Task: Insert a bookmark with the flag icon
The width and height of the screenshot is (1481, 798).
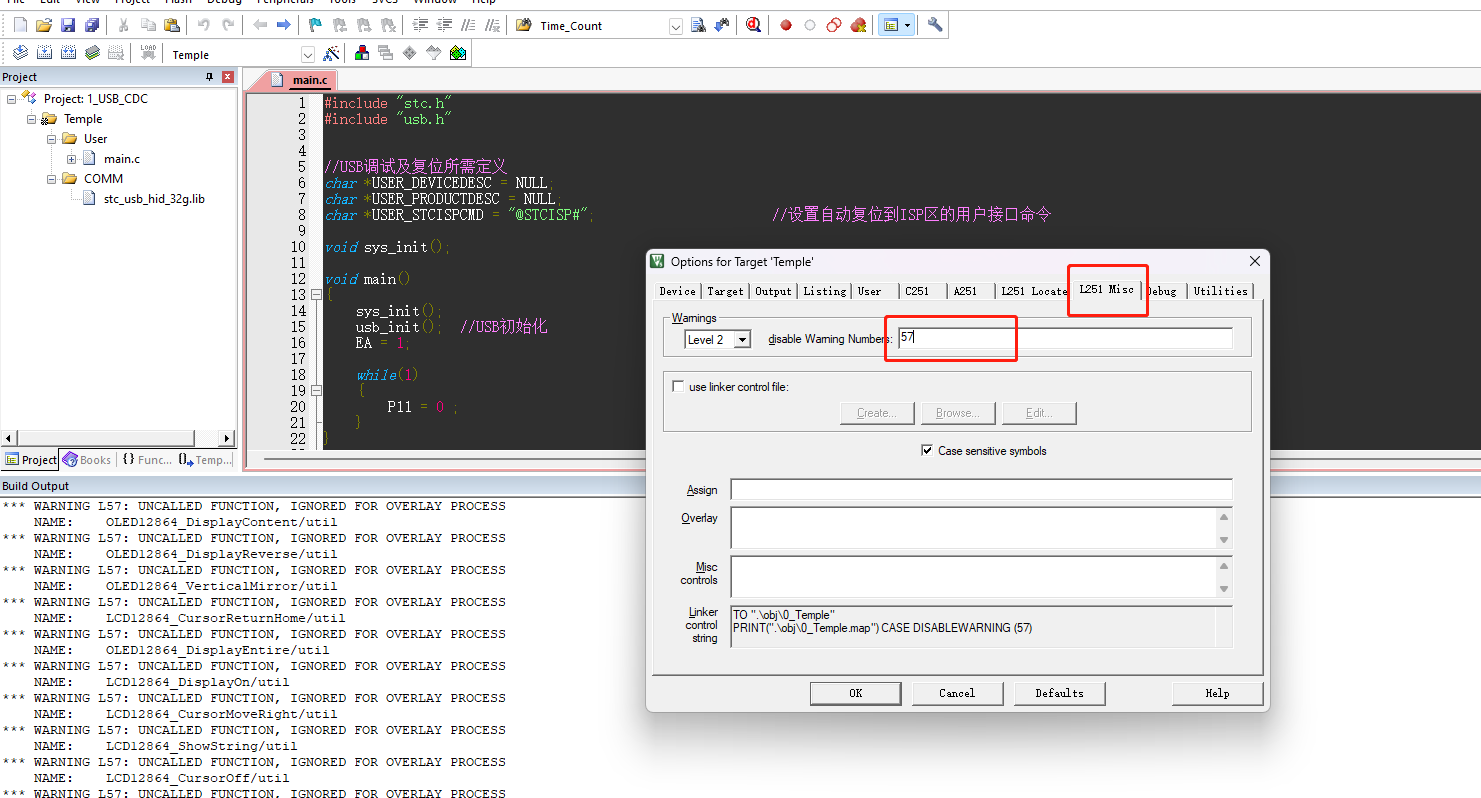Action: pyautogui.click(x=315, y=25)
